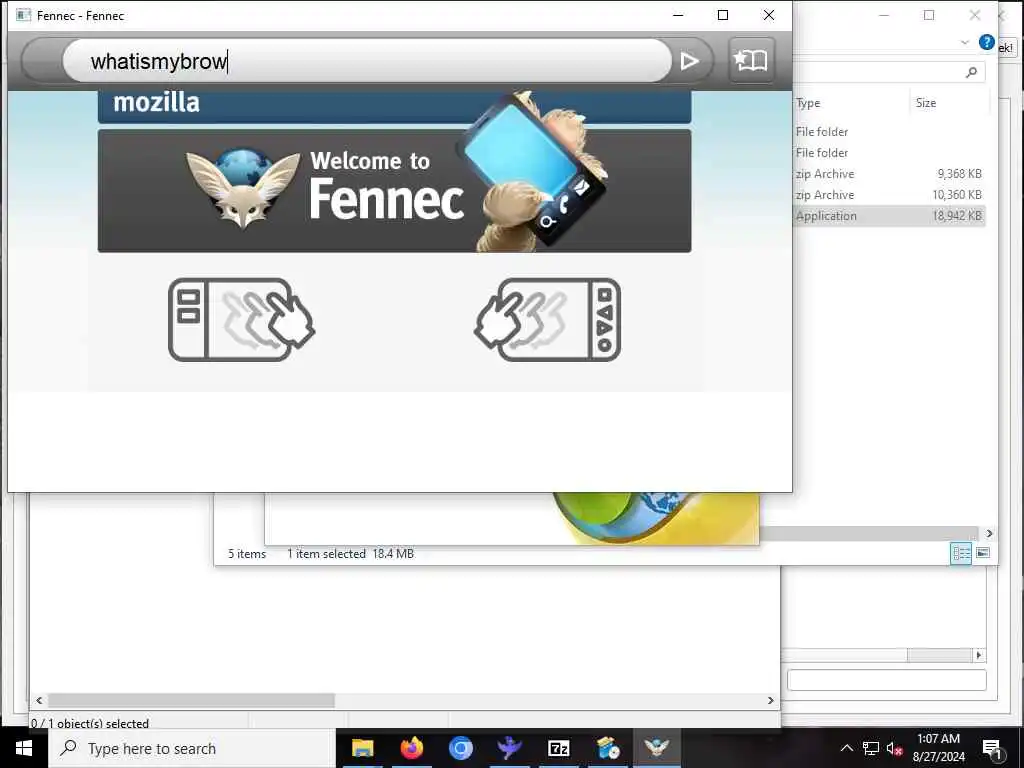Click the swipe-left controls panel illustration

pyautogui.click(x=547, y=320)
